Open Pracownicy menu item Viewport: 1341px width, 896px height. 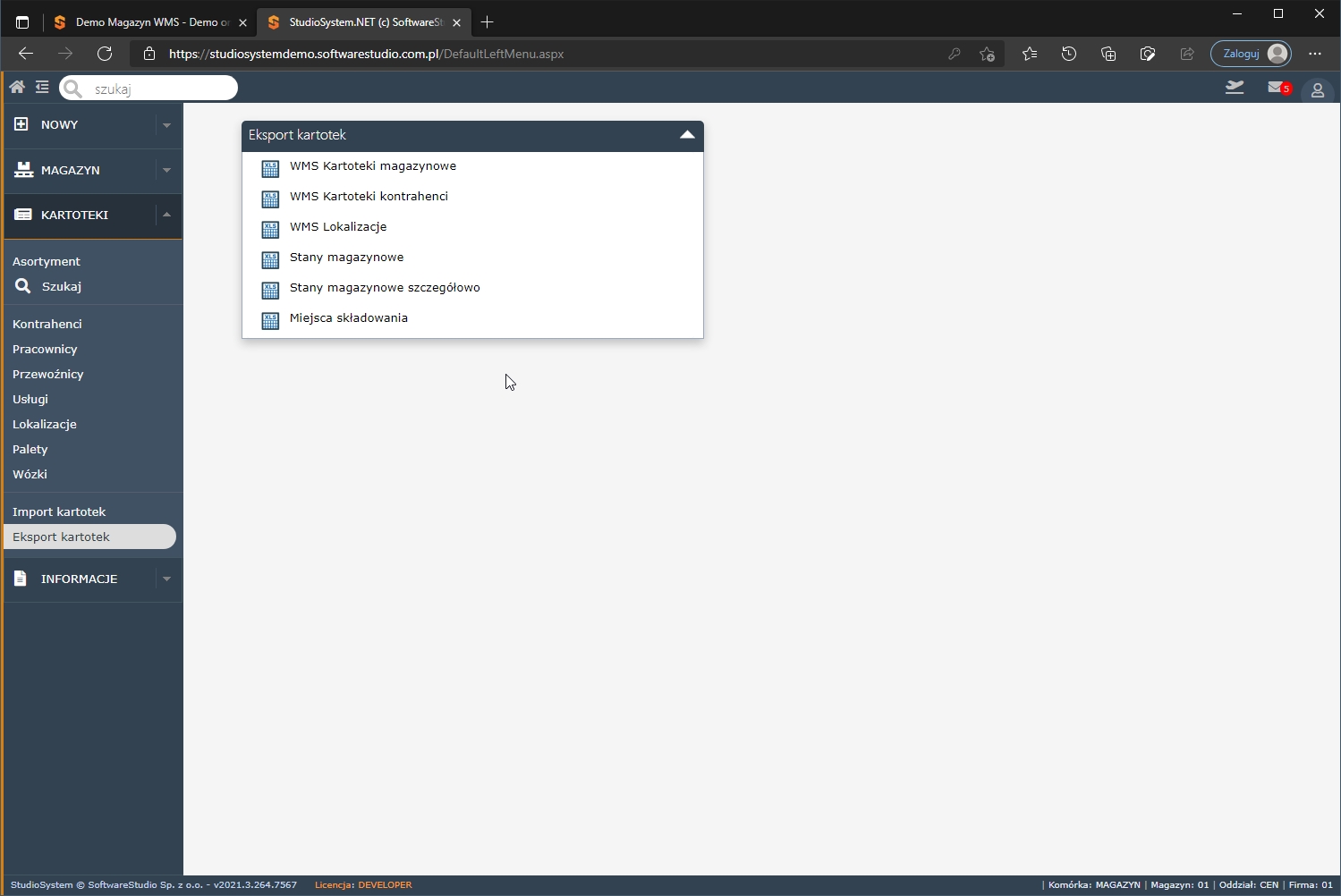pos(45,349)
